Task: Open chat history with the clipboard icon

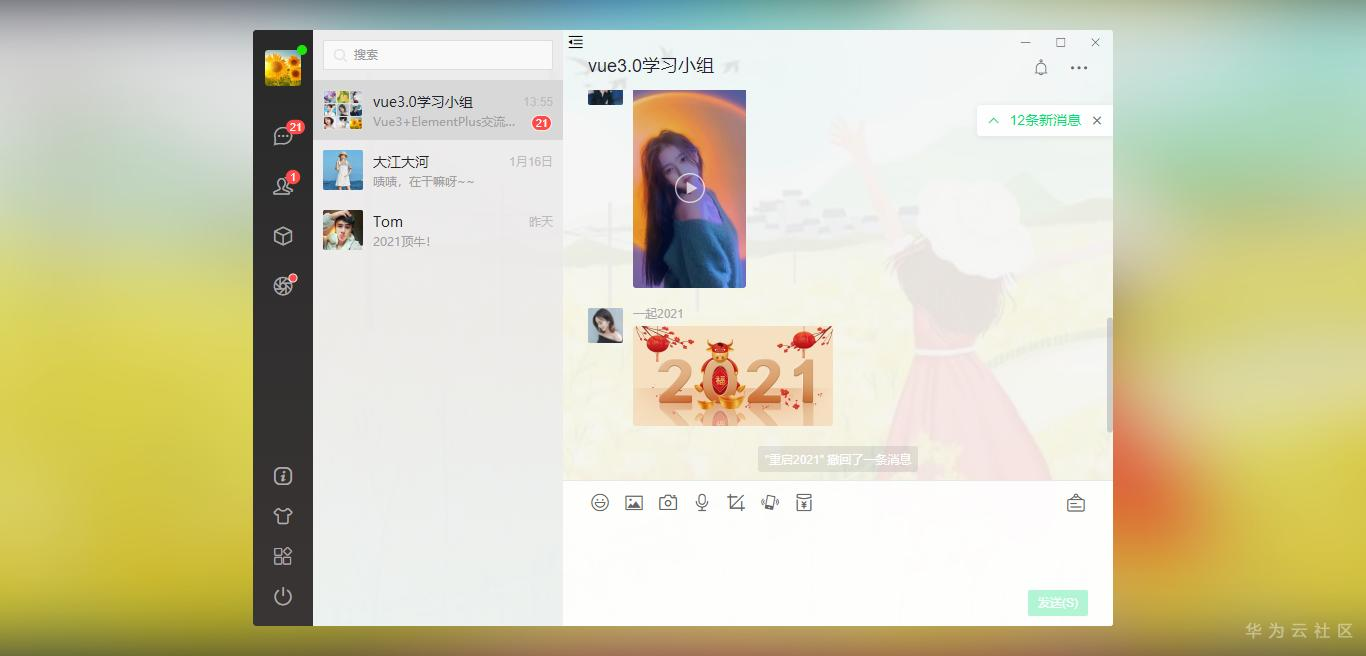Action: click(1075, 502)
